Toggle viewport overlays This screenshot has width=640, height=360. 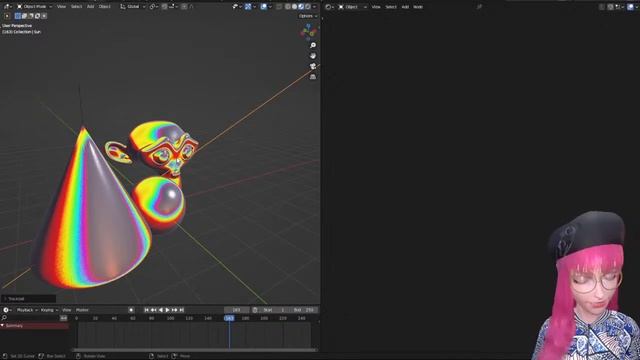[264, 7]
